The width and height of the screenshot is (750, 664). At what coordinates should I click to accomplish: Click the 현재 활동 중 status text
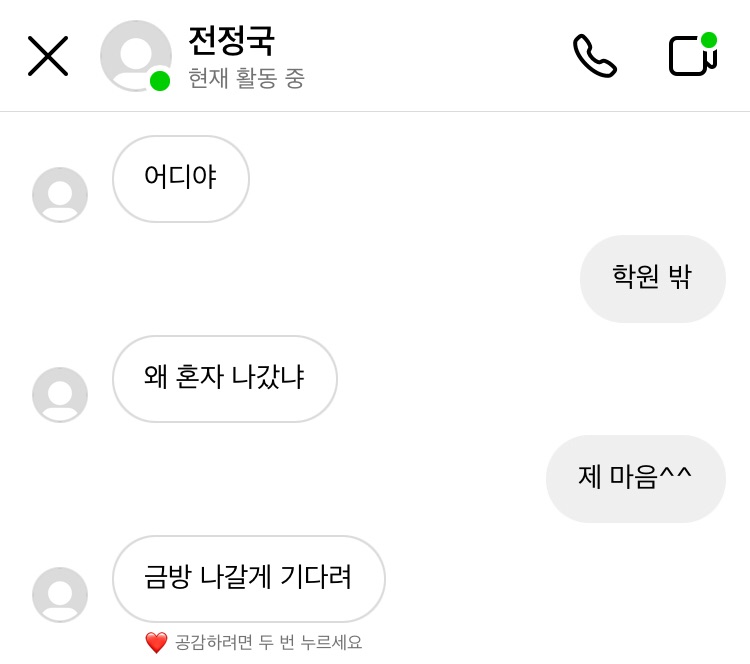[246, 79]
